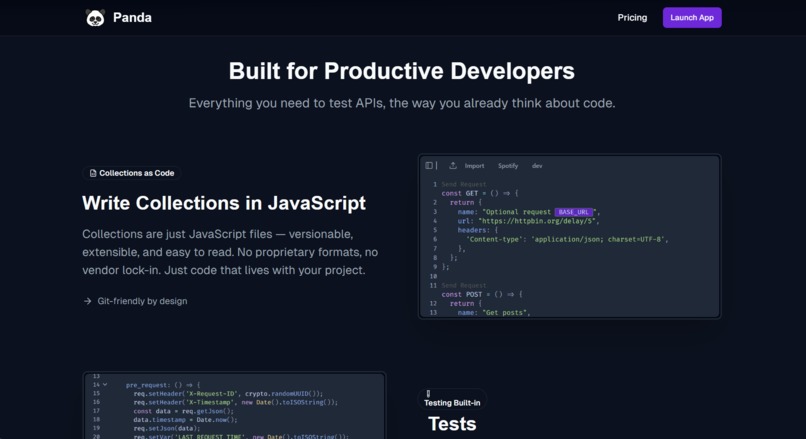Viewport: 806px width, 439px height.
Task: Click the document icon in Collections badge
Action: [93, 173]
